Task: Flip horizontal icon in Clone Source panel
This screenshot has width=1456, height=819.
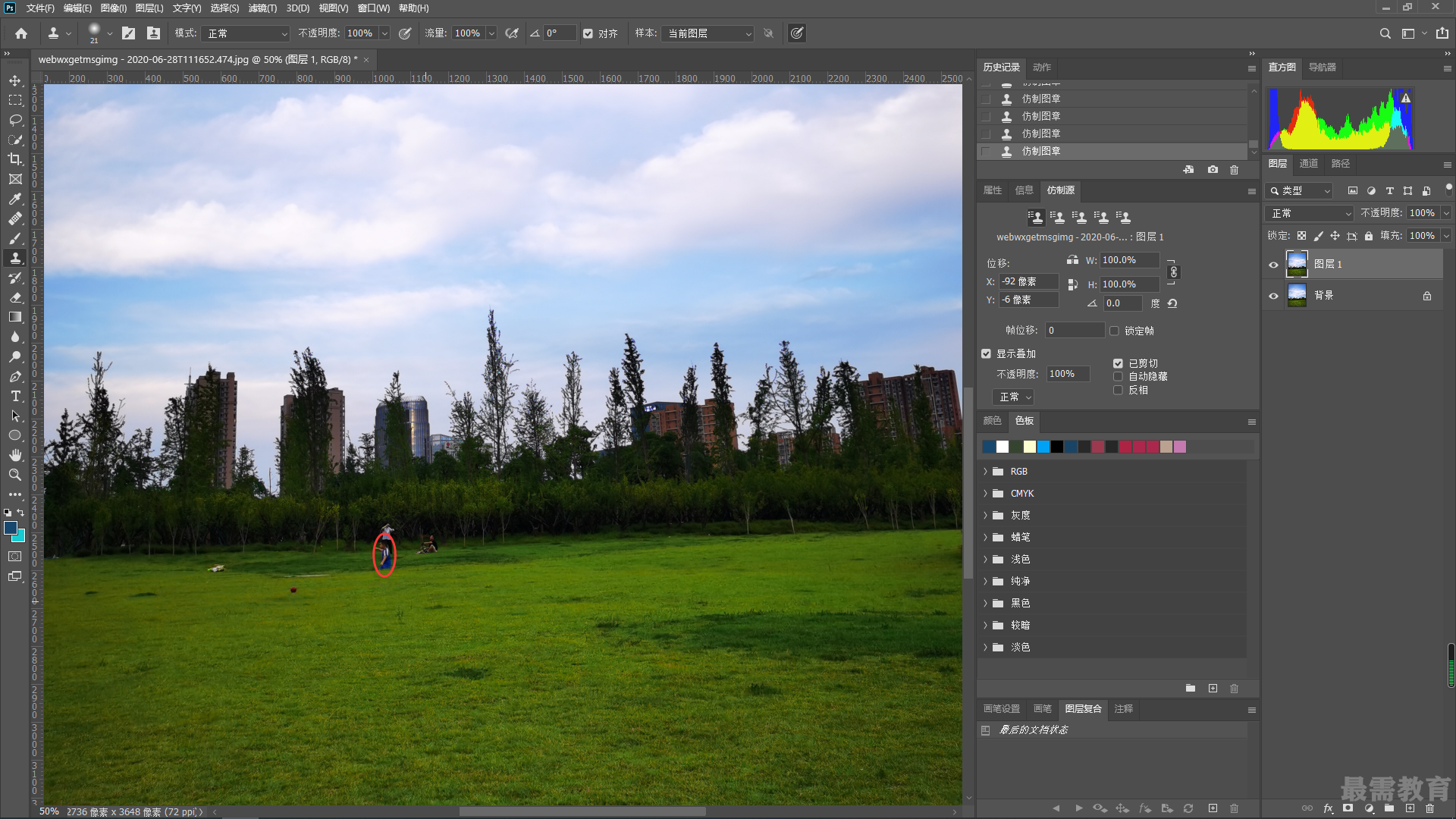Action: [x=1072, y=260]
